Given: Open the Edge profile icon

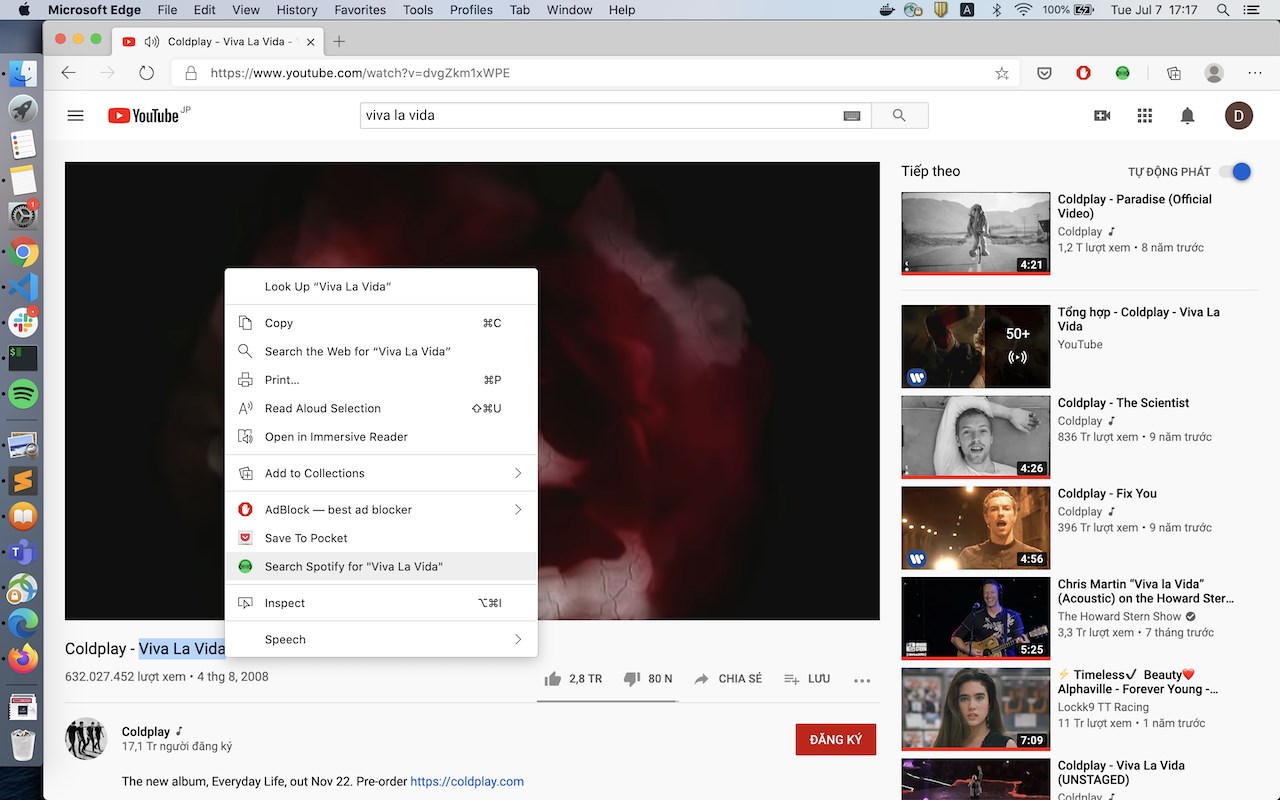Looking at the screenshot, I should point(1214,73).
